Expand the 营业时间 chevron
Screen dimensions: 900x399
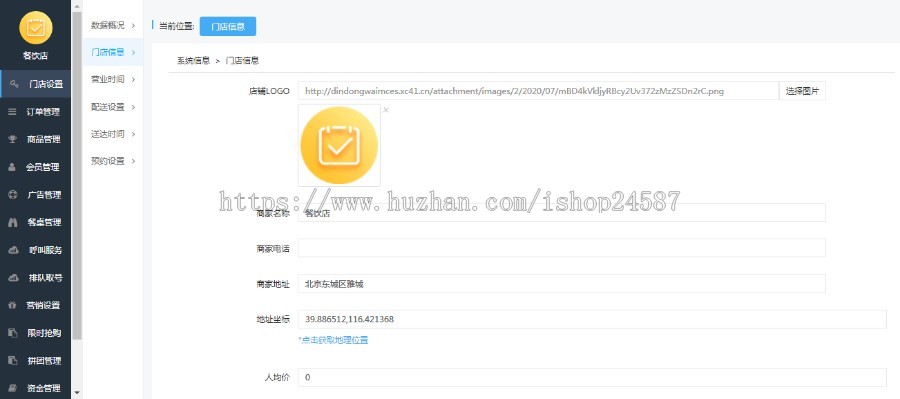click(133, 79)
